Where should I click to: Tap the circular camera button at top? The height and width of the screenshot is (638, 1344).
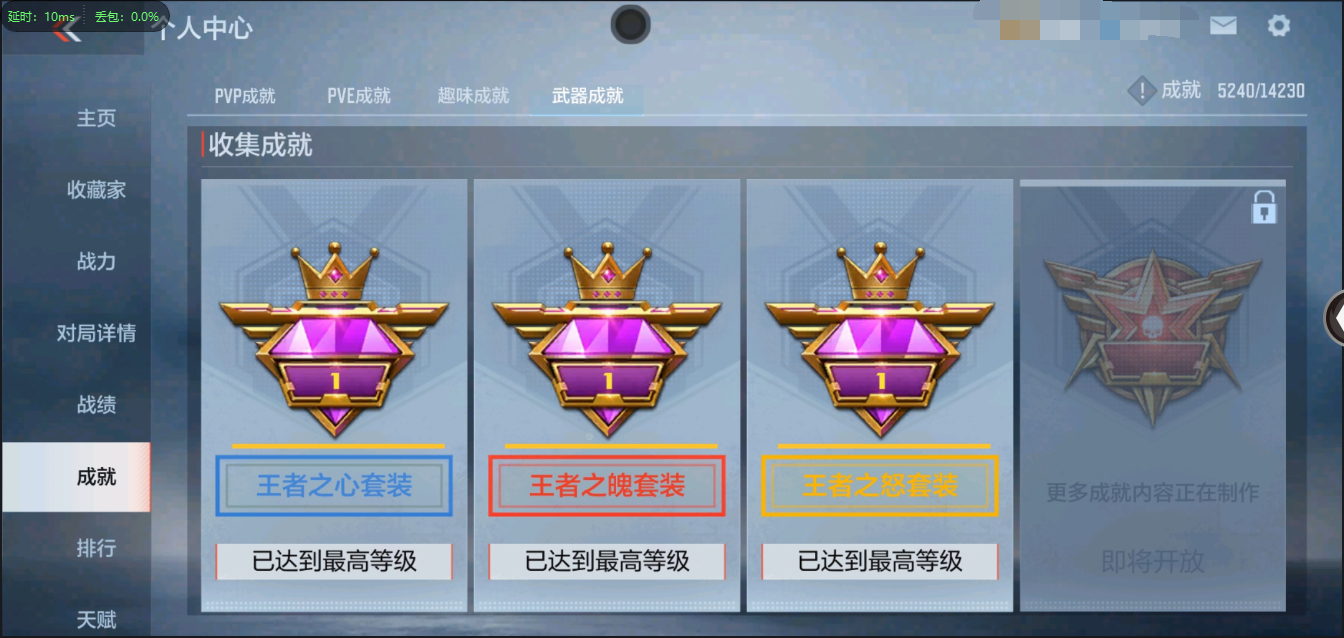pyautogui.click(x=631, y=24)
